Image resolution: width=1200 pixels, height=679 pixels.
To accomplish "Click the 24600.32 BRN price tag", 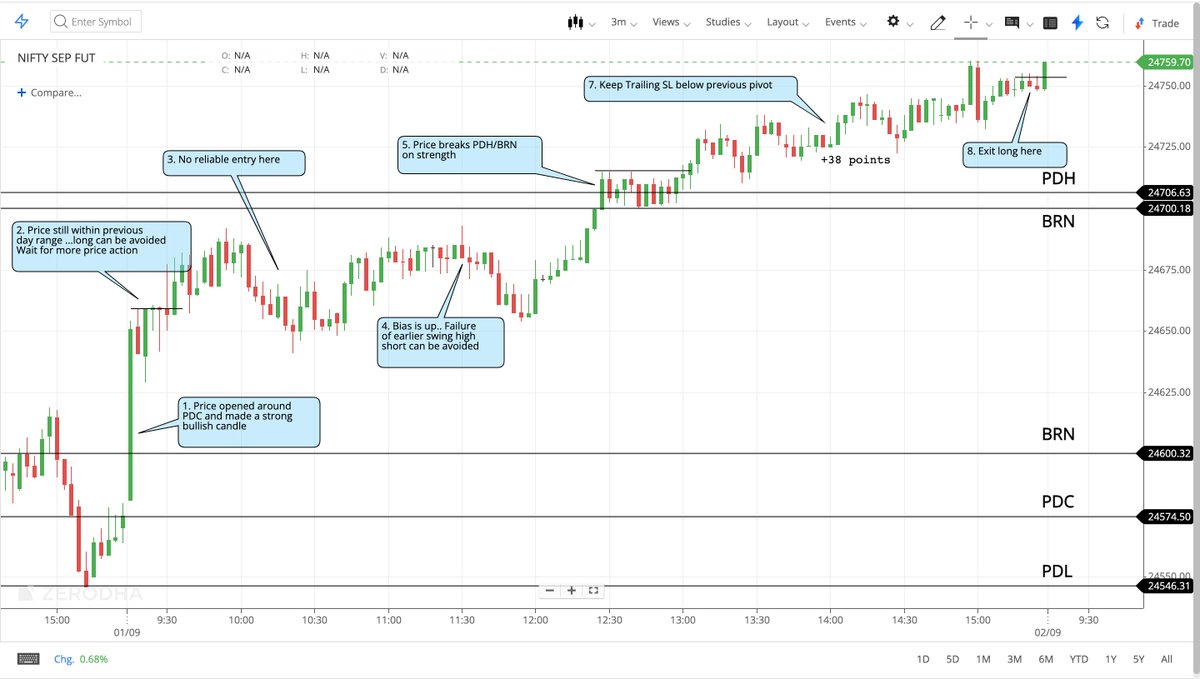I will (1166, 453).
